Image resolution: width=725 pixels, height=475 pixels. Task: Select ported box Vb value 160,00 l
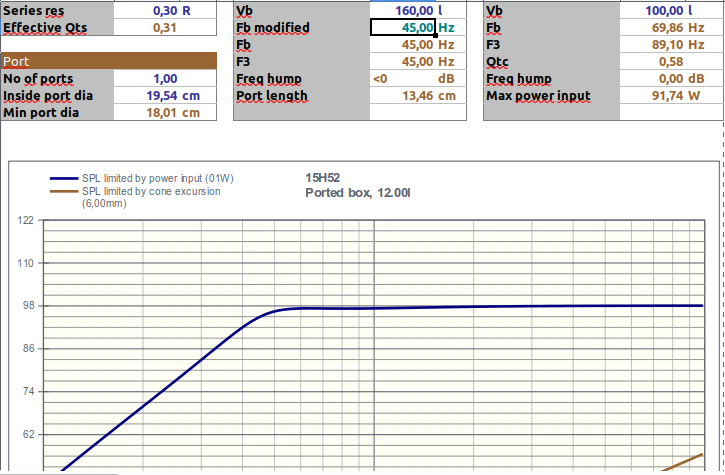418,10
